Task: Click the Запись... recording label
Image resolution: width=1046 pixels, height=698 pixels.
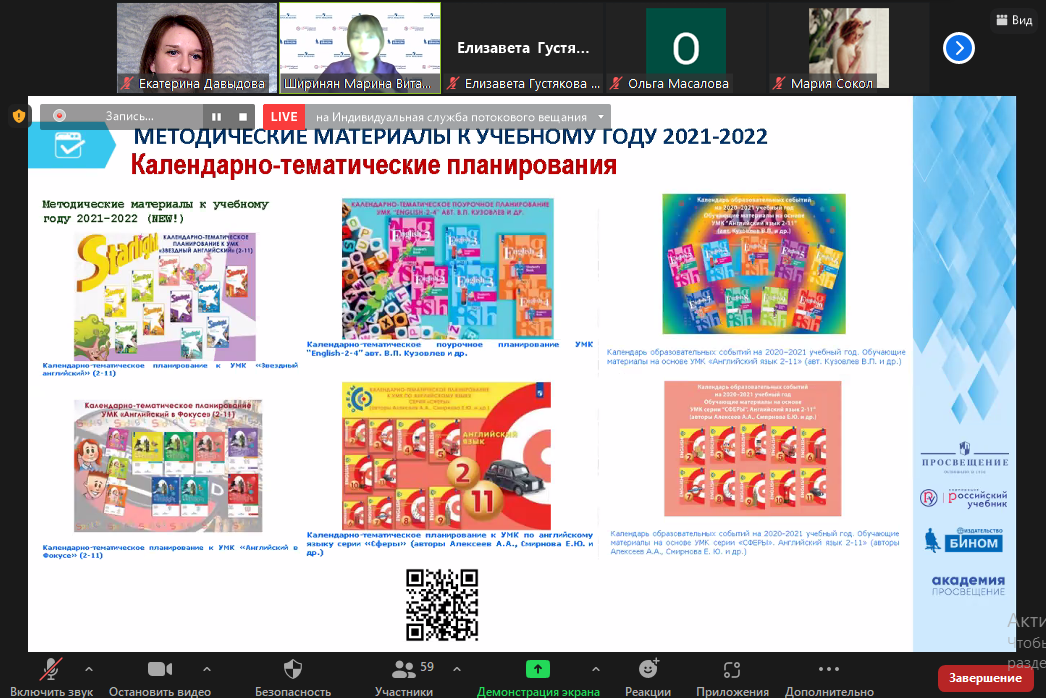Action: (x=129, y=116)
